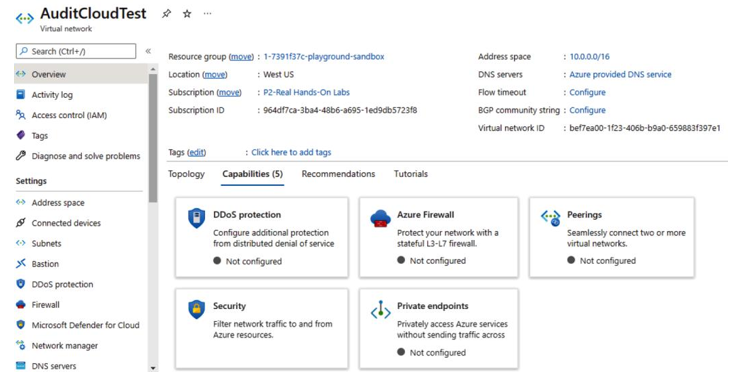This screenshot has width=729, height=382.
Task: Open the Recommendations tab
Action: pos(338,174)
